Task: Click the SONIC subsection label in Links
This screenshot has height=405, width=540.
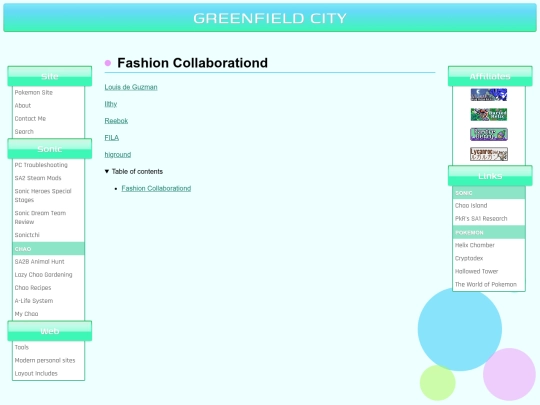Action: coord(489,193)
